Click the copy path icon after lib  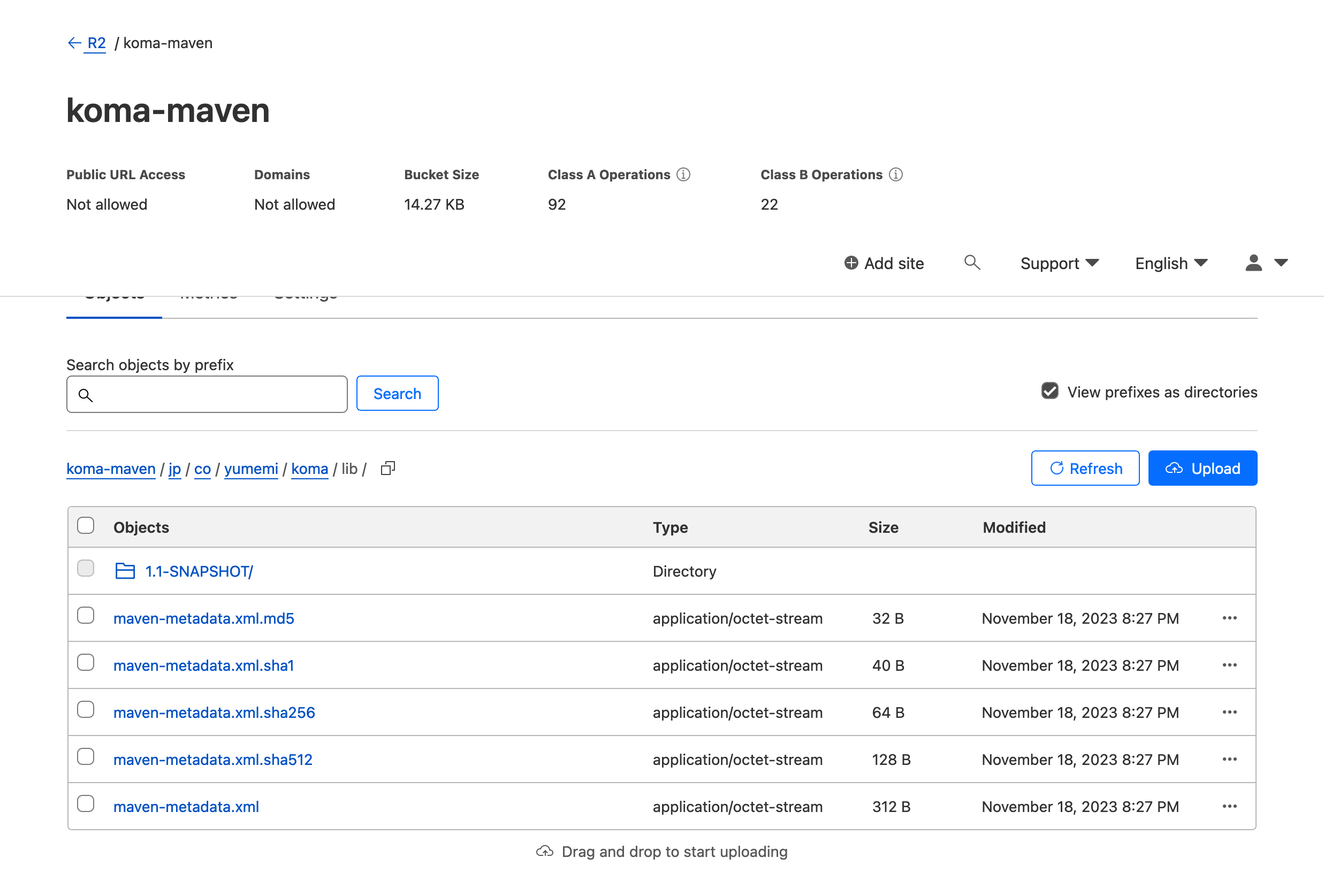point(388,468)
